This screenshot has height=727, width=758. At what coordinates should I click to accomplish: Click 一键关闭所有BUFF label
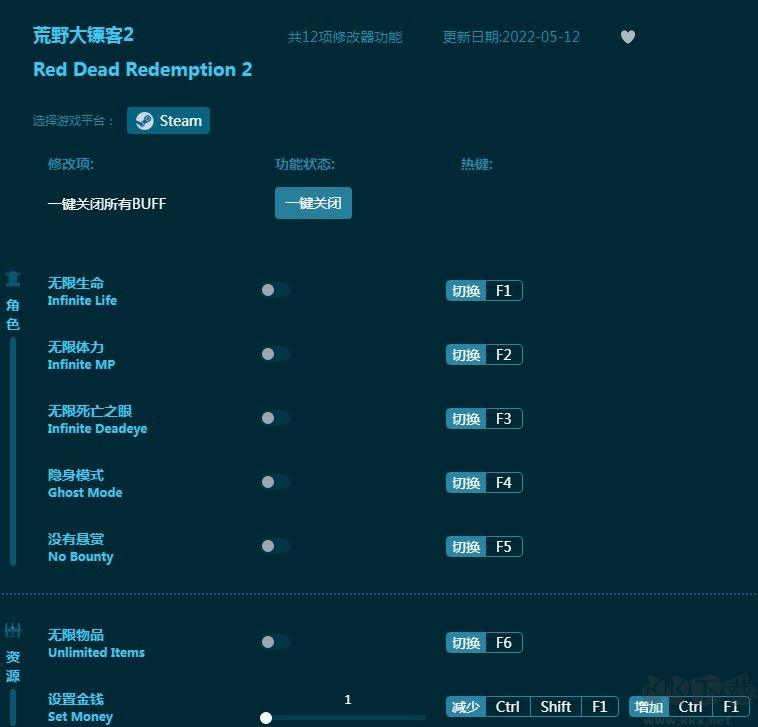tap(107, 204)
